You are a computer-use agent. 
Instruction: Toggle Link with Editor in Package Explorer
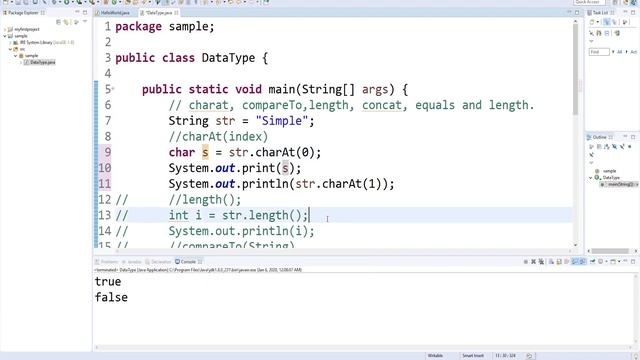[66, 22]
